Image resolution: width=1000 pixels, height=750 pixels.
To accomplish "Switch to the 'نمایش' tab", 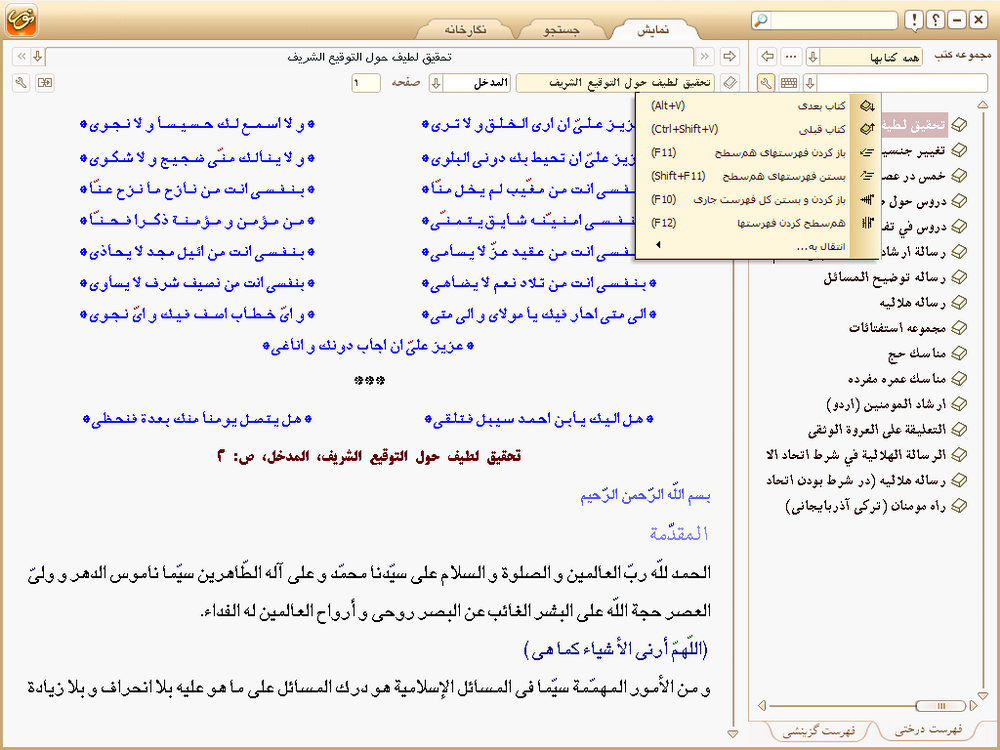I will [653, 29].
